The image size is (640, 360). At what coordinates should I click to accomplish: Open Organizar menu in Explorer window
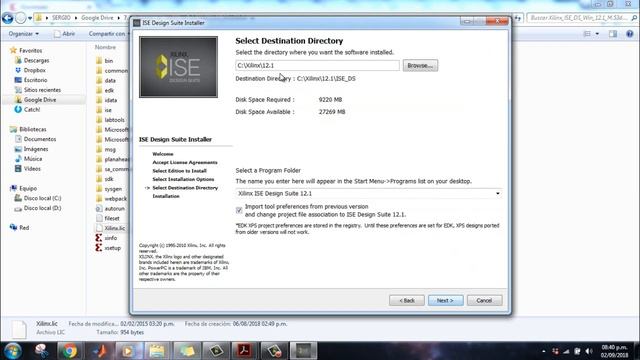click(x=24, y=34)
